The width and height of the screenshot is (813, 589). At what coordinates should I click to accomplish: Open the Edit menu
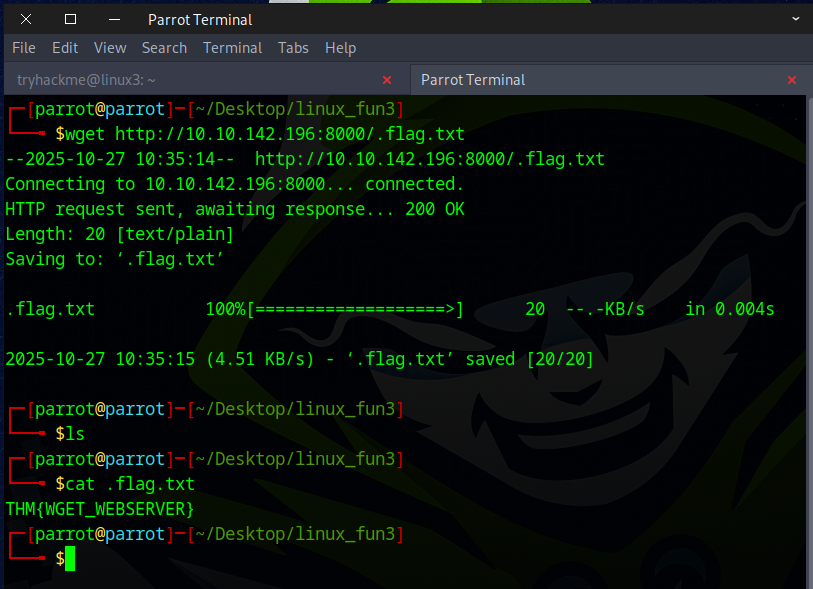coord(65,48)
